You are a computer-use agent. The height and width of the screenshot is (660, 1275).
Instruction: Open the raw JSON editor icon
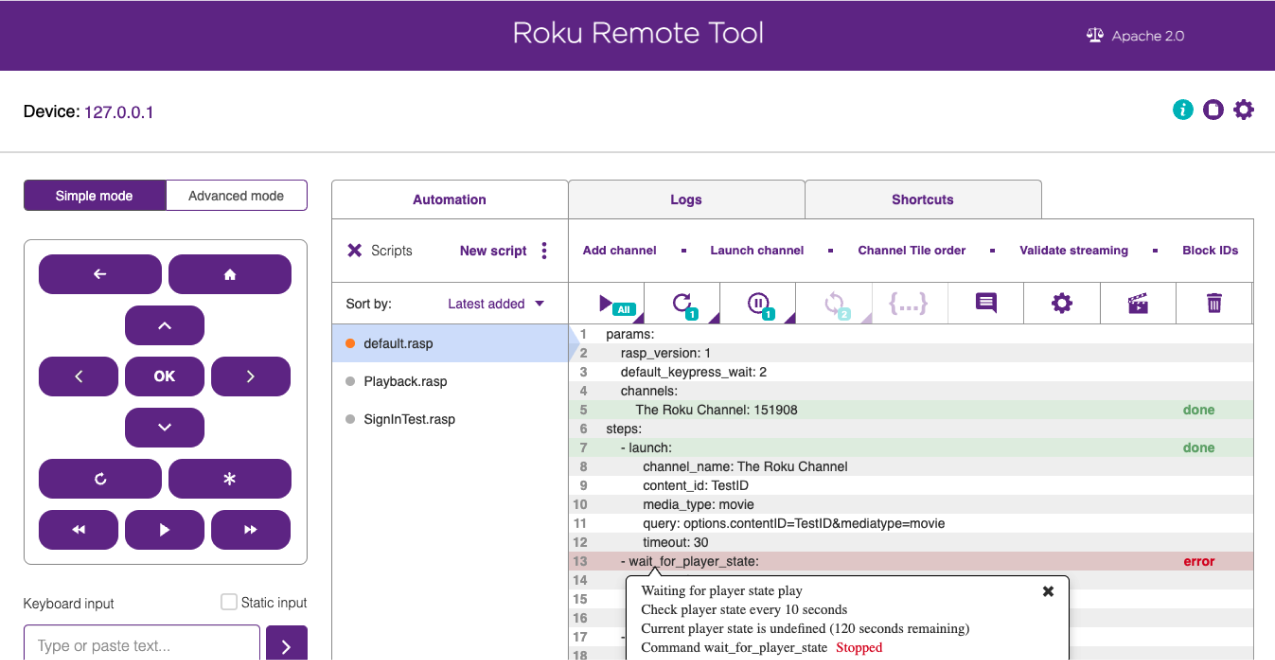(909, 303)
